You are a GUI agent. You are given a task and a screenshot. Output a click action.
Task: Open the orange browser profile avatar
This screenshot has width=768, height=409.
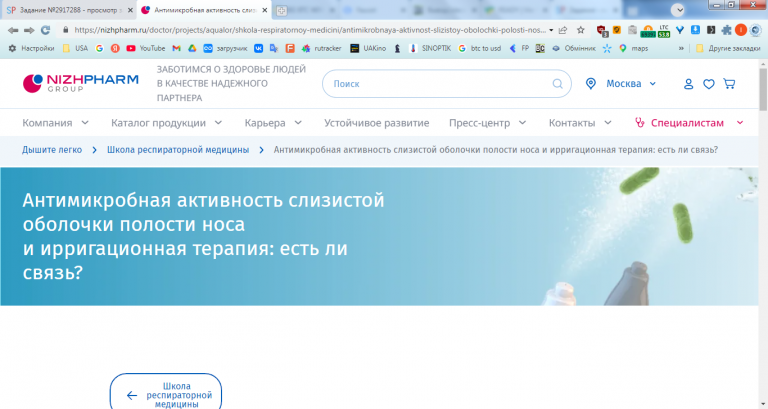pos(741,30)
